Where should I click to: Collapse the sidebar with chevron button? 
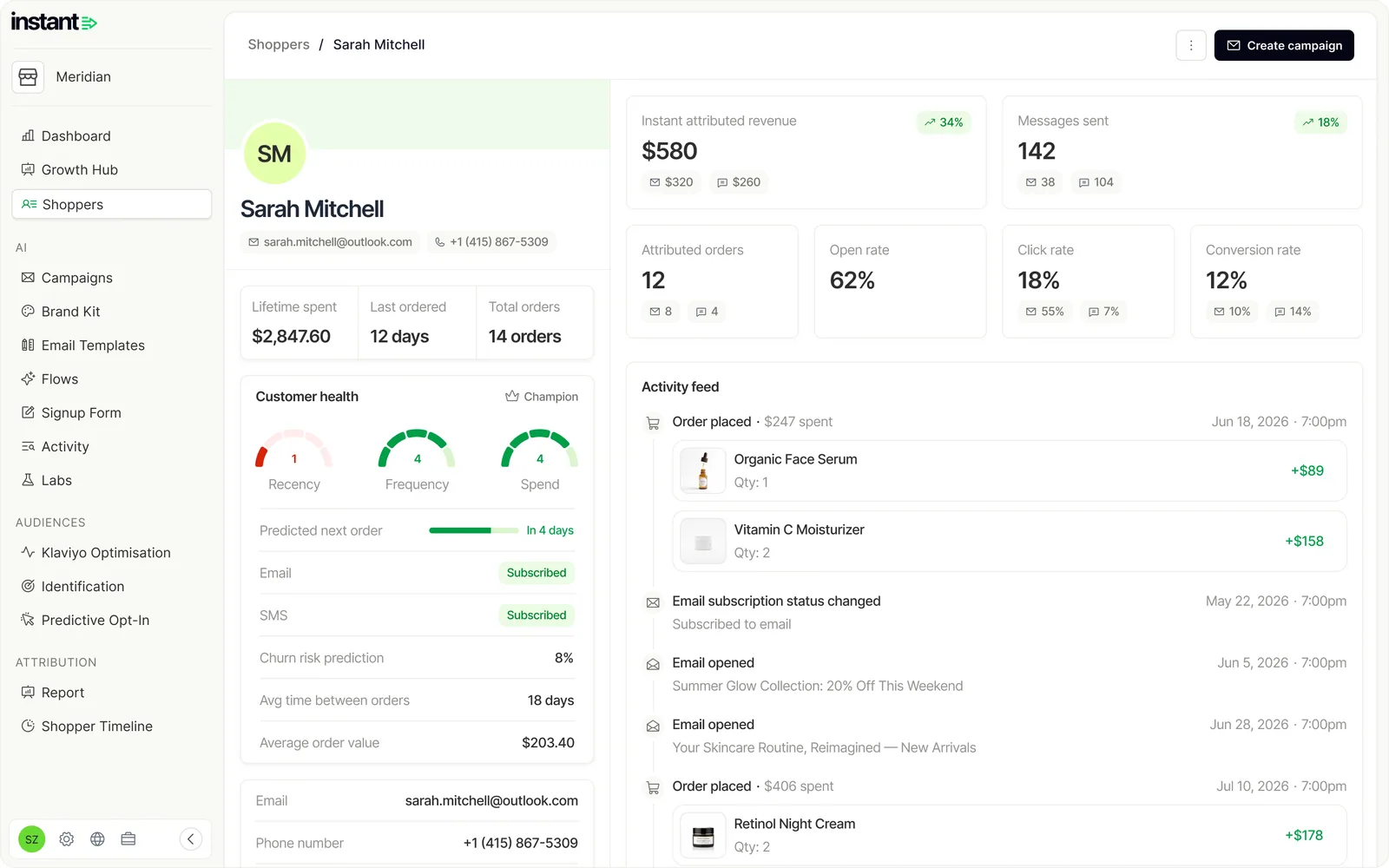[191, 838]
